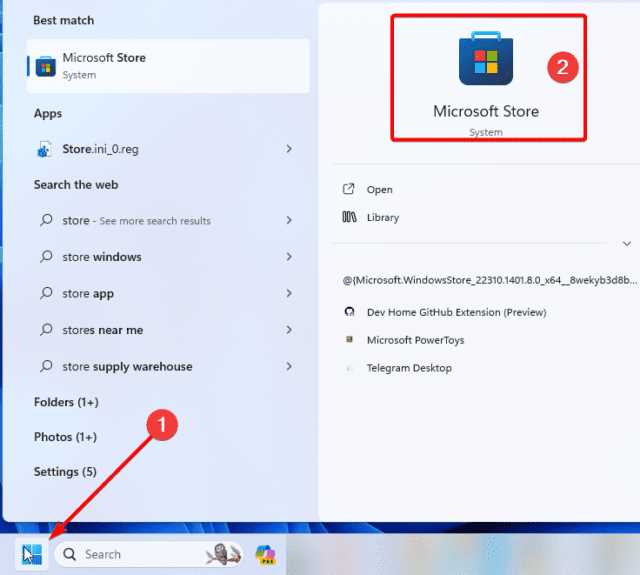Click the owl illustration in the search box
640x575 pixels.
point(223,554)
